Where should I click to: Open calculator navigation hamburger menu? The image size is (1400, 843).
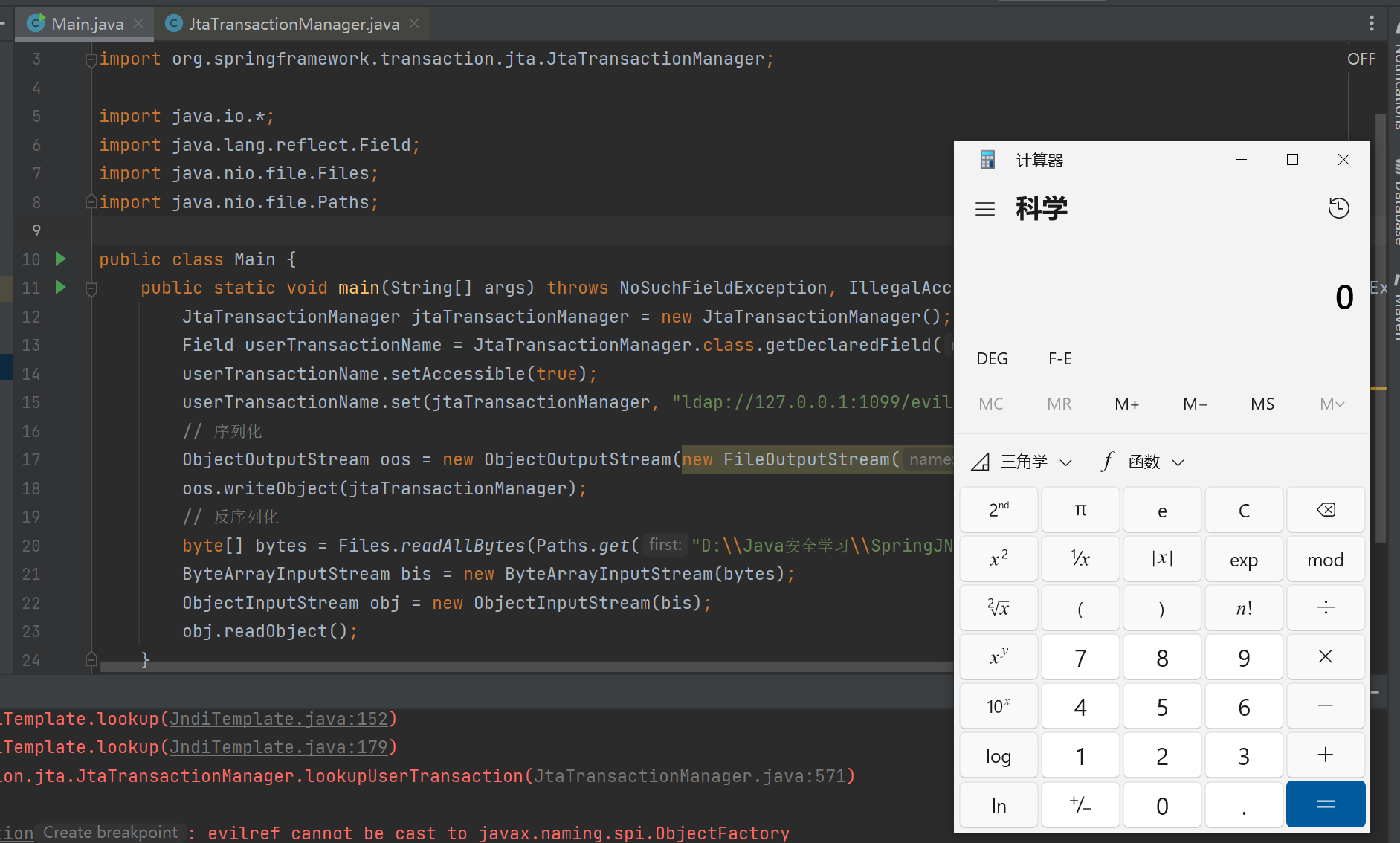tap(985, 209)
